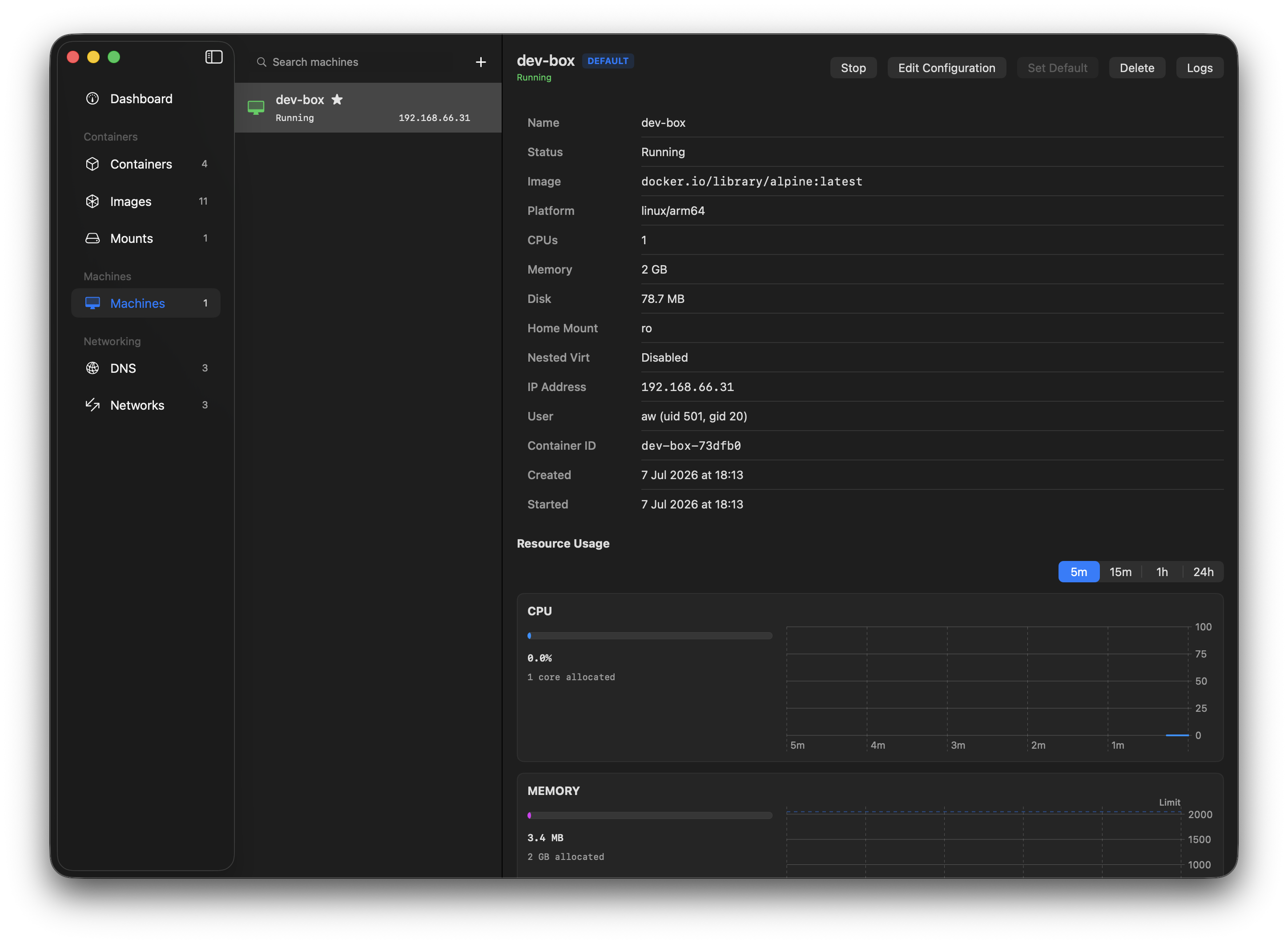Select the dev-box row in machine list
1288x944 pixels.
pos(368,107)
